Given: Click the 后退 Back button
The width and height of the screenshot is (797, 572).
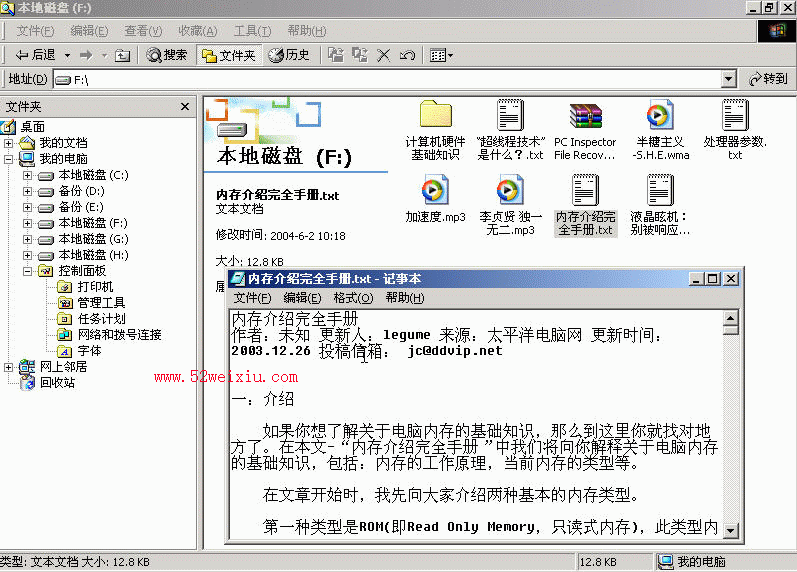Looking at the screenshot, I should click(x=36, y=55).
